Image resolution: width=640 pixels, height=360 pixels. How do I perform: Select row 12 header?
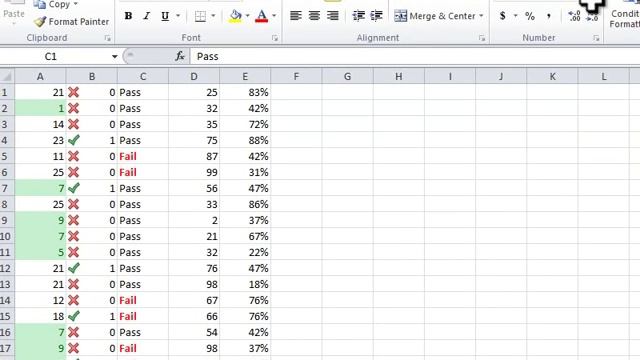[x=7, y=268]
